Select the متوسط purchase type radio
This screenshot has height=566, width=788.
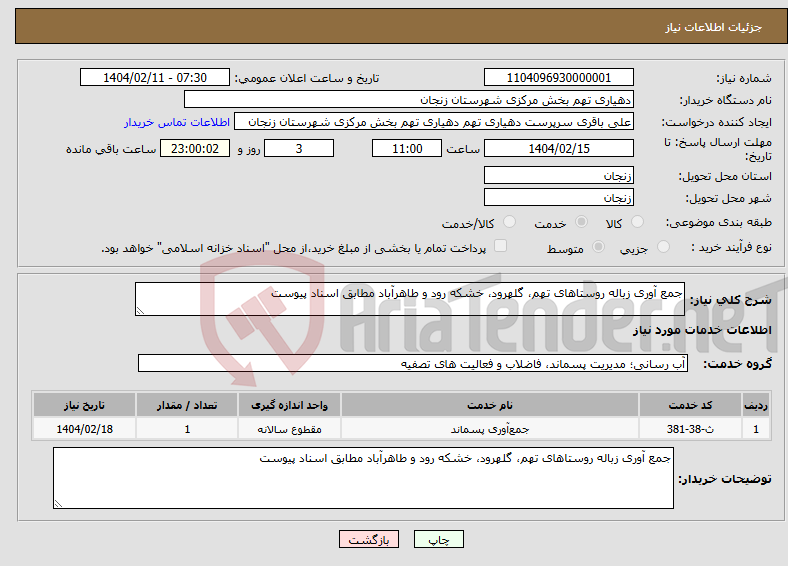pos(599,246)
